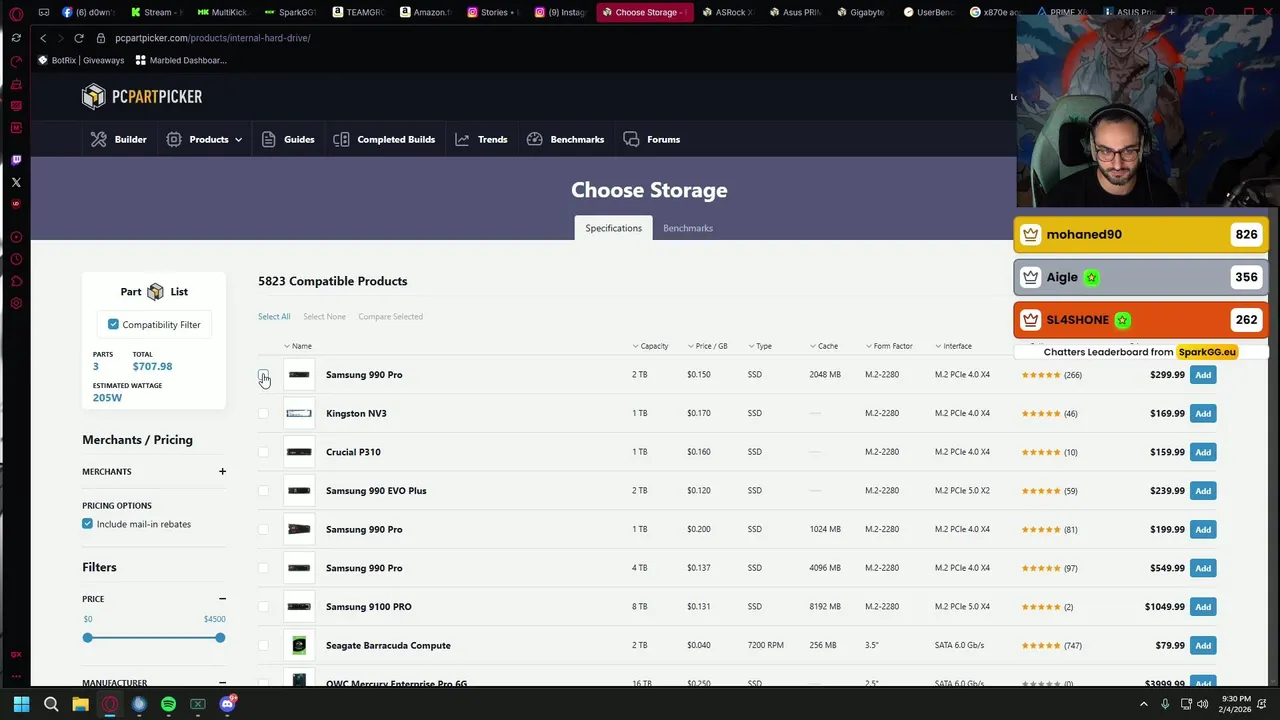Sort by Form Factor column
This screenshot has height=720, width=1280.
point(889,346)
